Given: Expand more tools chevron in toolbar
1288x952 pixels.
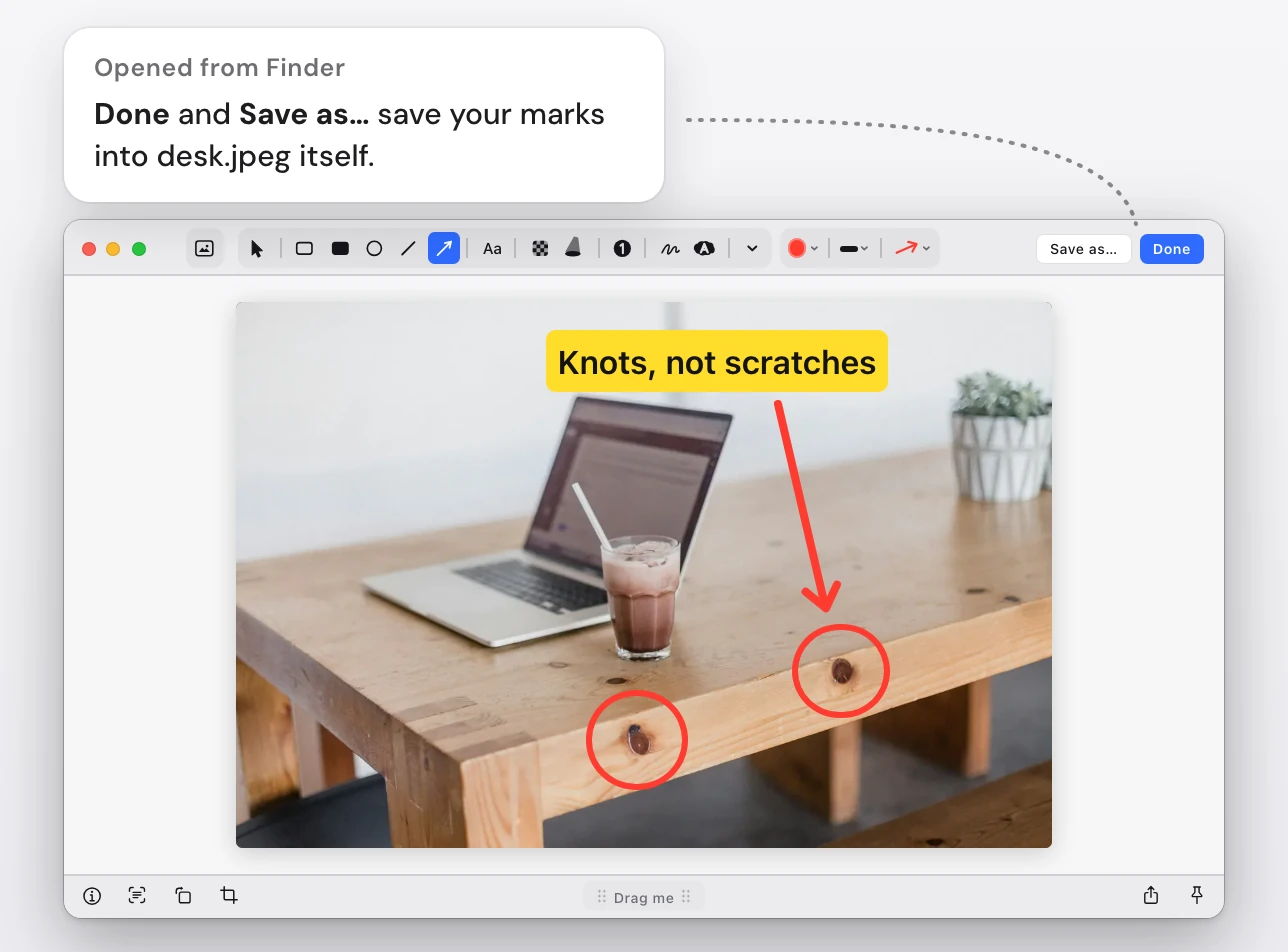Looking at the screenshot, I should coord(752,248).
